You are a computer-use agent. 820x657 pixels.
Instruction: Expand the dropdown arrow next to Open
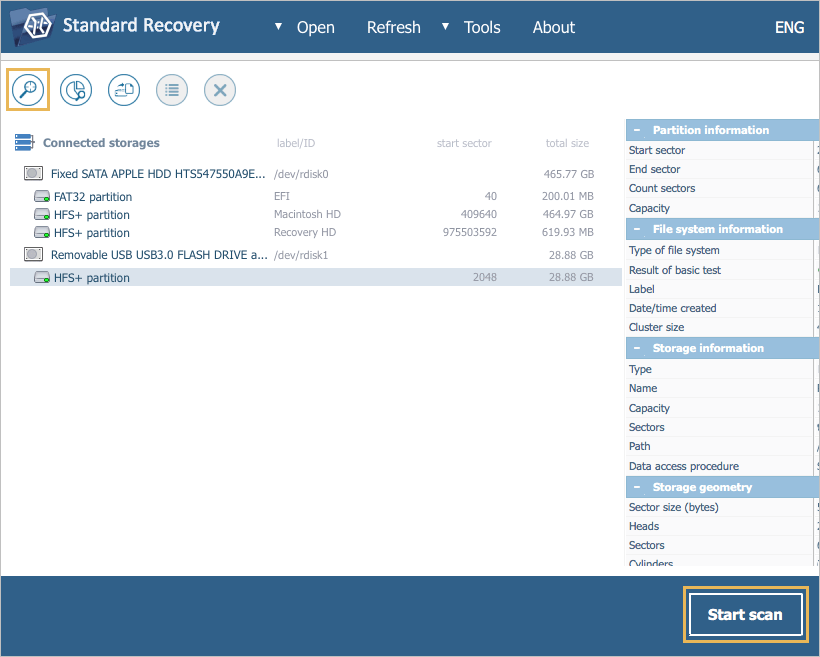(x=278, y=27)
